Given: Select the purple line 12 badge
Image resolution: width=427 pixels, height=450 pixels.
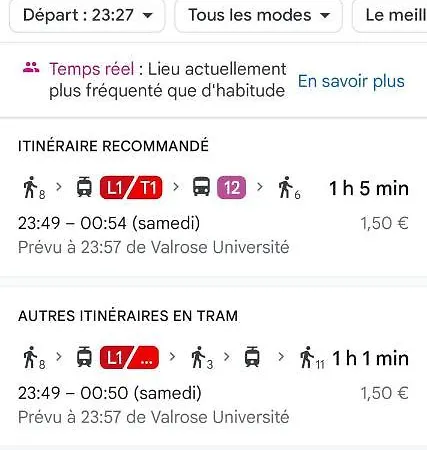Looking at the screenshot, I should click(231, 188).
